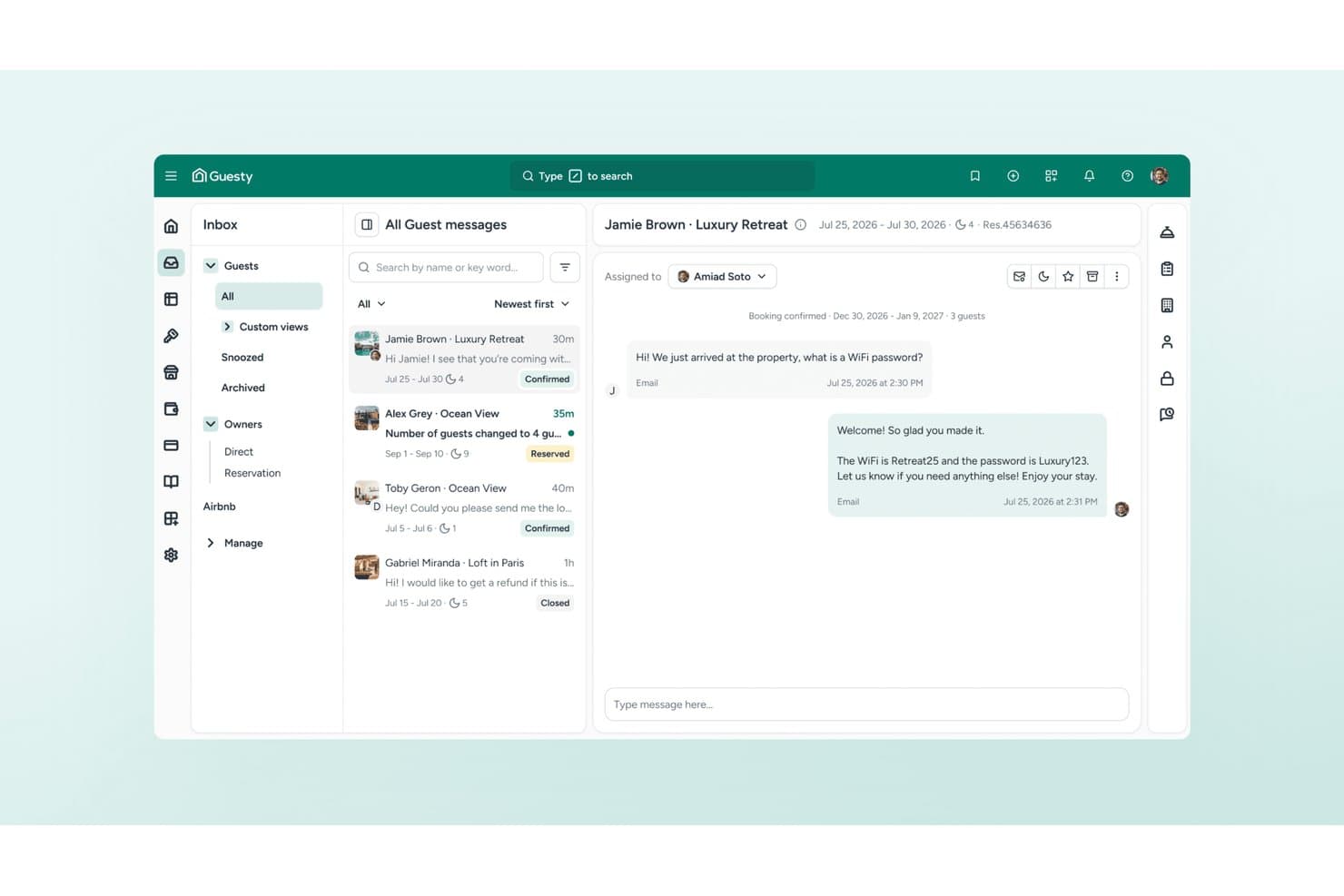
Task: Open the storefront icon in left sidebar
Action: tap(171, 372)
